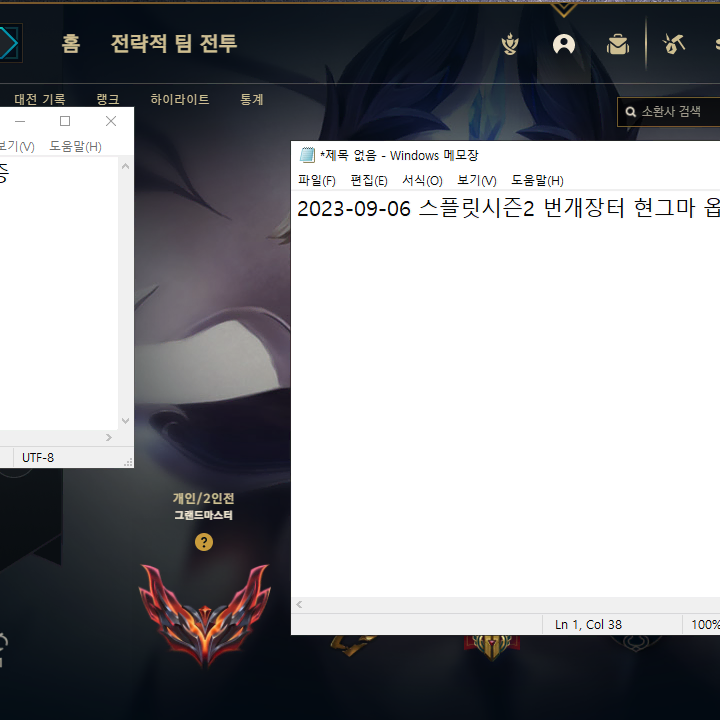
Task: Maximize the left Notepad window
Action: 65,121
